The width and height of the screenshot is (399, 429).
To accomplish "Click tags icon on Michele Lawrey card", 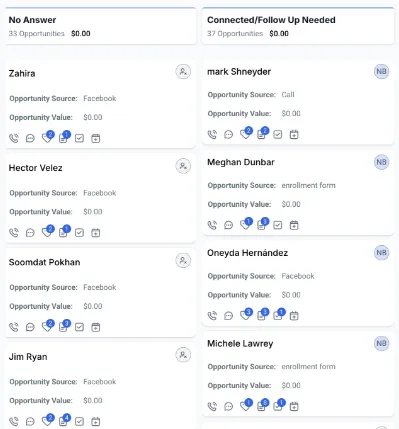I will coord(245,406).
